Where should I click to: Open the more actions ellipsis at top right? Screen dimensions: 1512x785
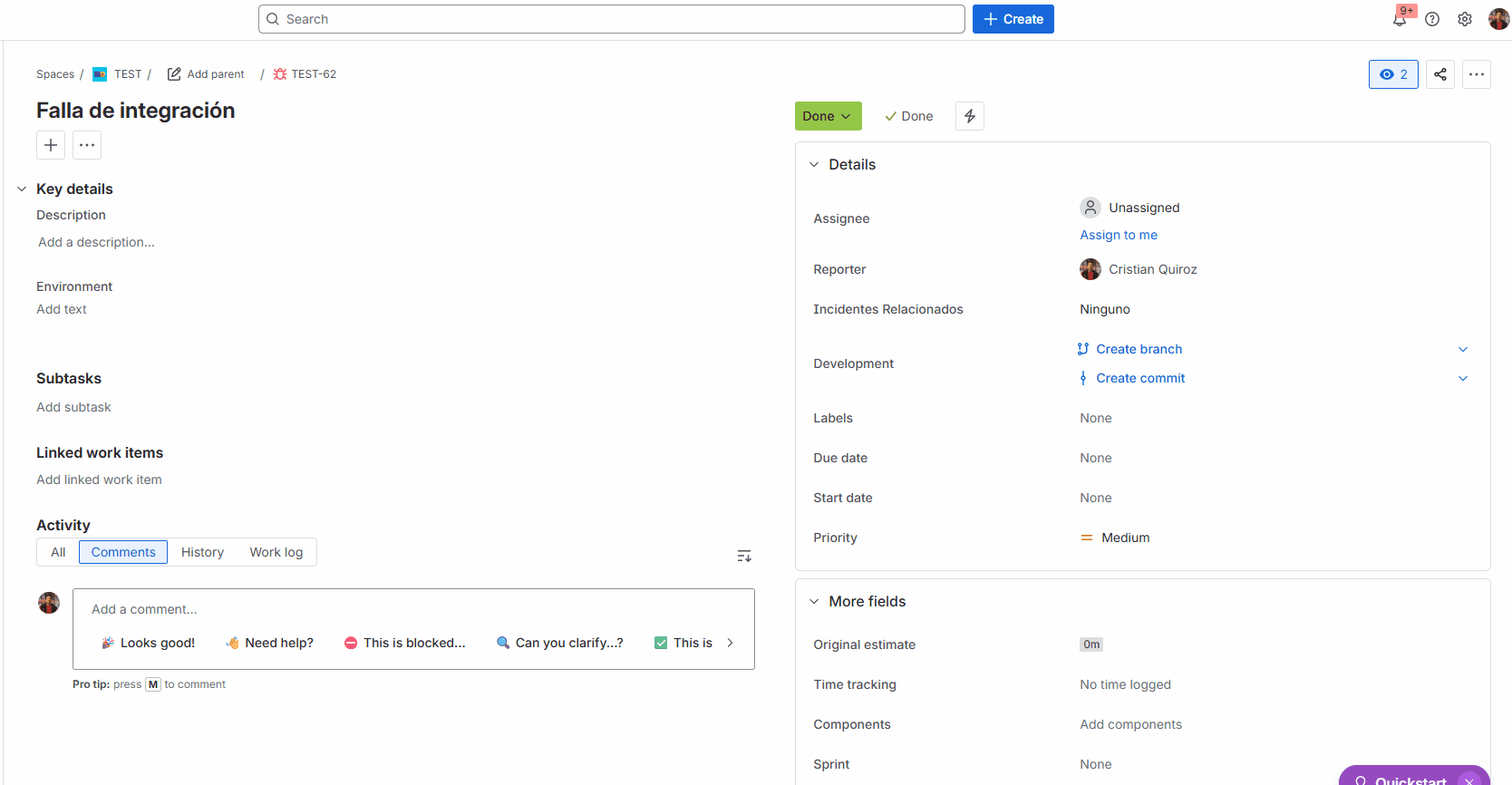point(1477,74)
